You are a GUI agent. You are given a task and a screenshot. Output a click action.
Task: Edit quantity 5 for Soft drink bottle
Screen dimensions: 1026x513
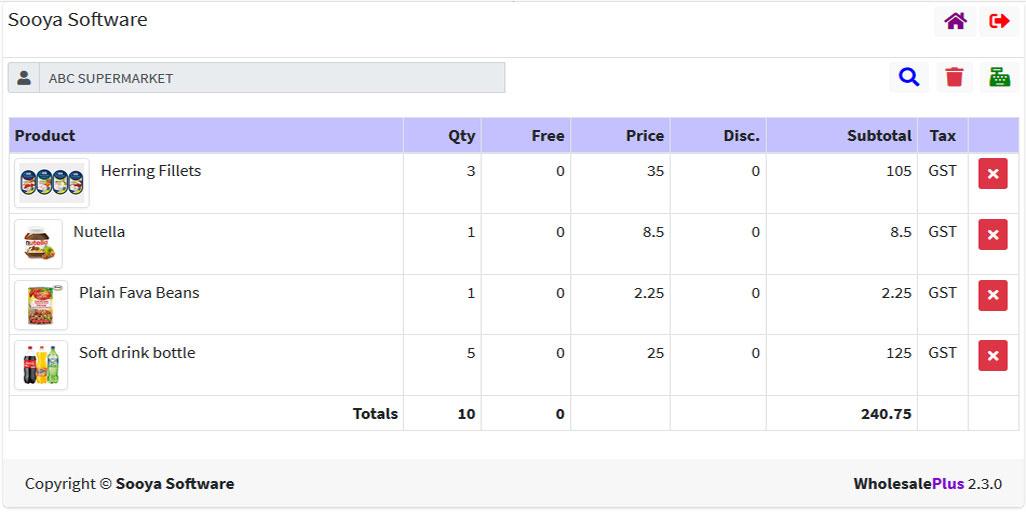point(442,353)
